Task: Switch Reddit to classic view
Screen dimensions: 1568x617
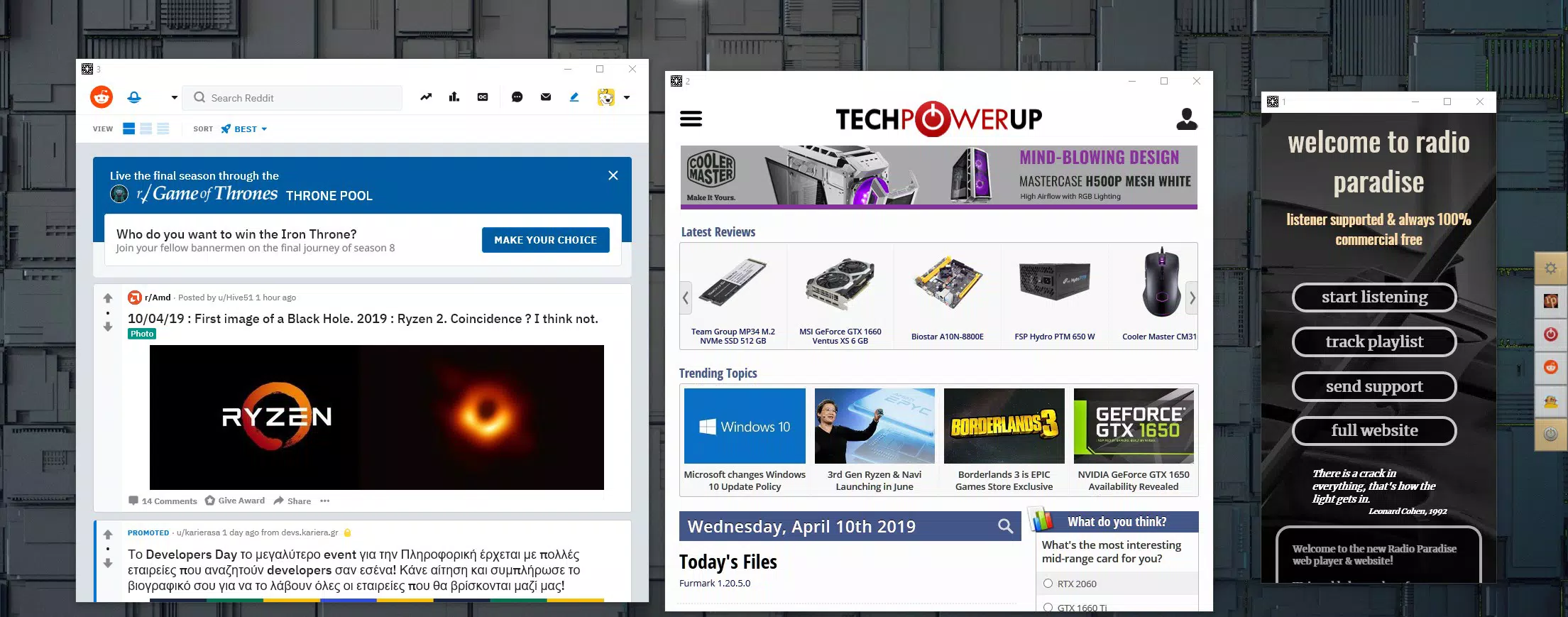Action: (146, 129)
